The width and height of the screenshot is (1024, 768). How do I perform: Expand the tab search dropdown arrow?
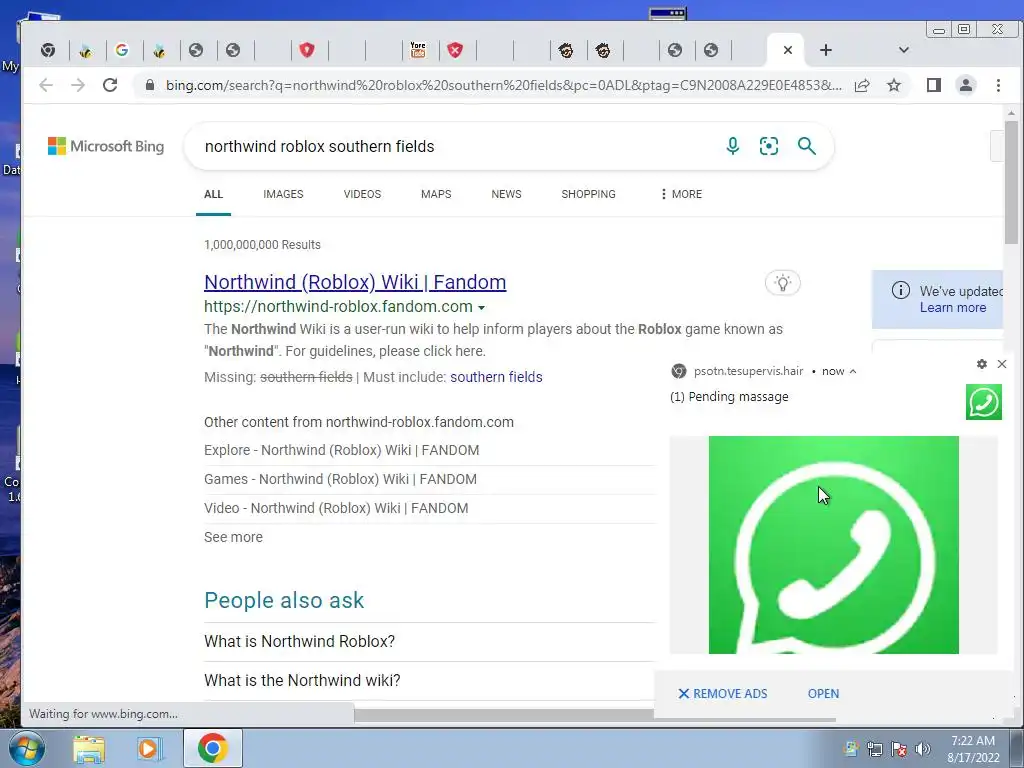(904, 50)
